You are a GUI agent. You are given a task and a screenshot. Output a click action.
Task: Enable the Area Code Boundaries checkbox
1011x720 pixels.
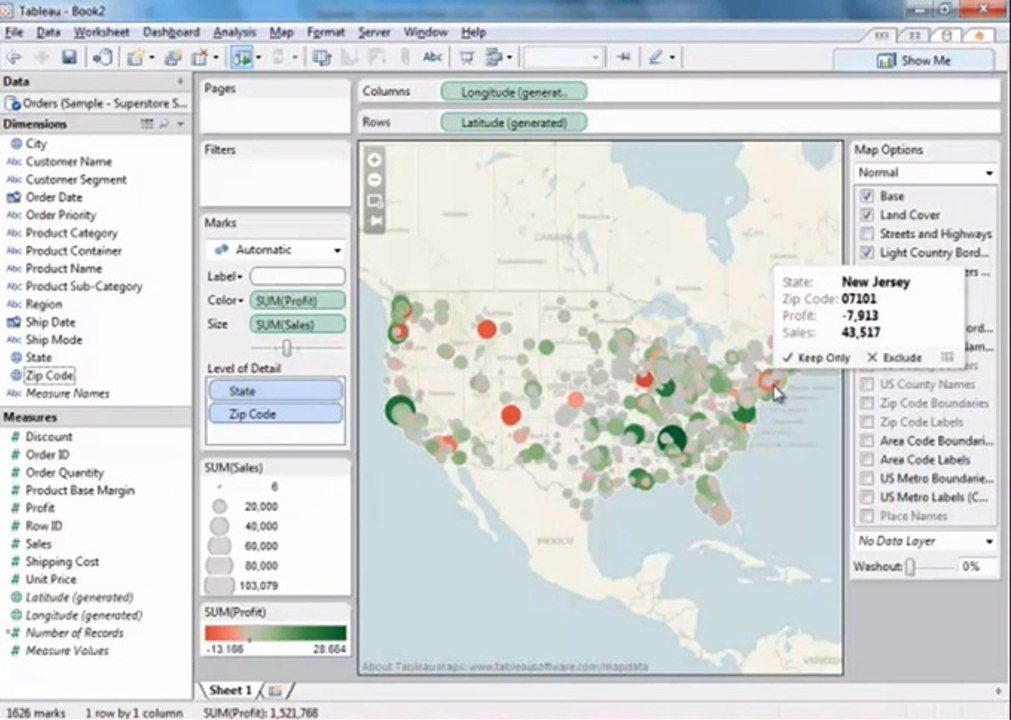click(x=867, y=441)
